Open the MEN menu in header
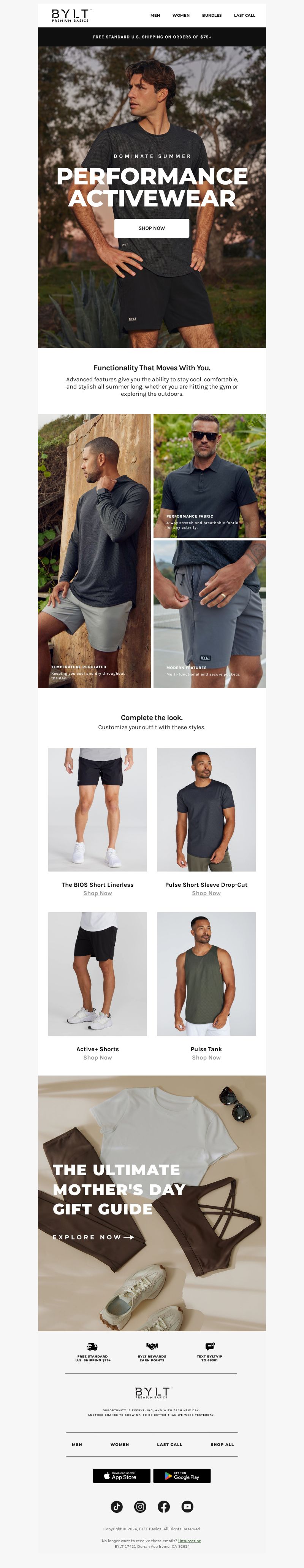The height and width of the screenshot is (1568, 304). click(155, 15)
